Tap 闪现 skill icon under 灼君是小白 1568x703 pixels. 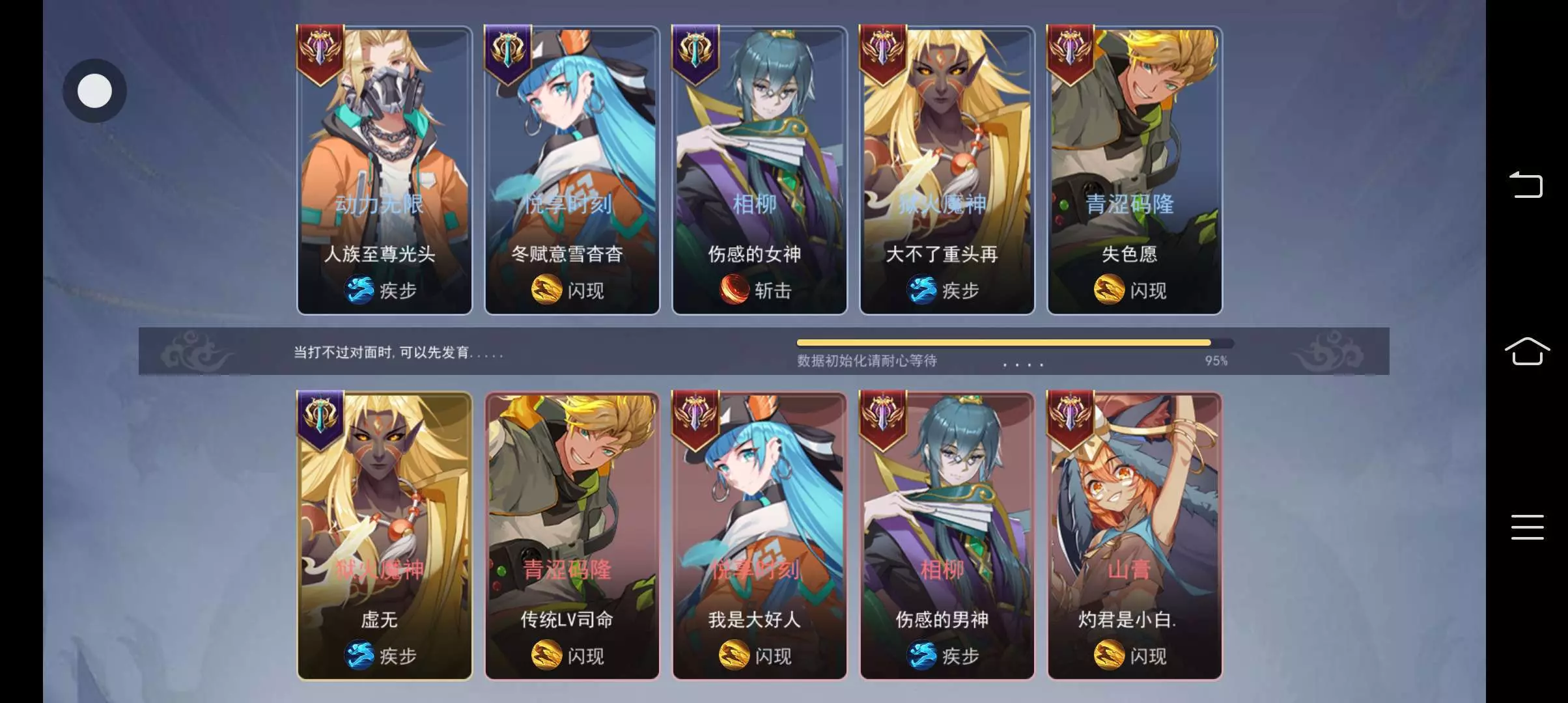pyautogui.click(x=1110, y=655)
